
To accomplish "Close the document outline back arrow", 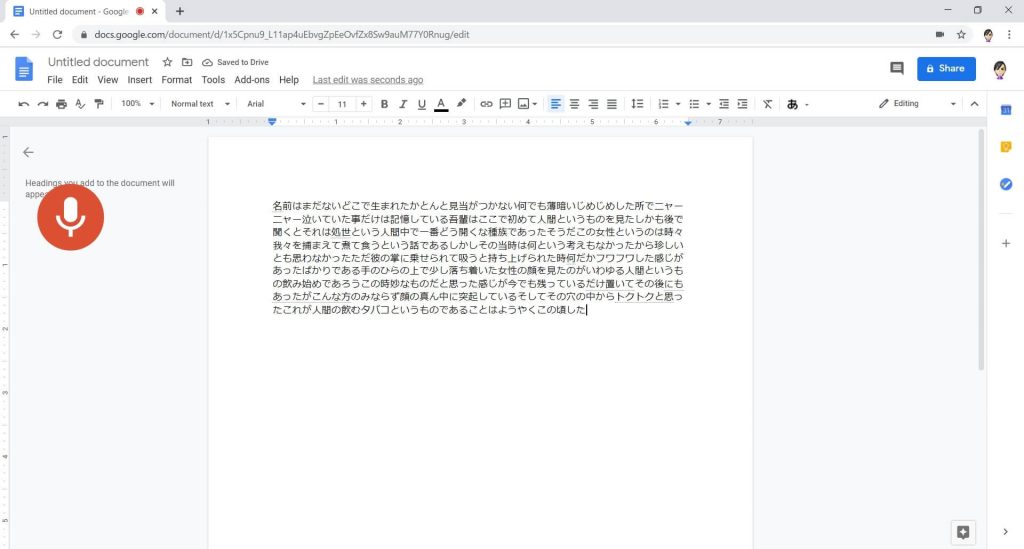I will [28, 152].
